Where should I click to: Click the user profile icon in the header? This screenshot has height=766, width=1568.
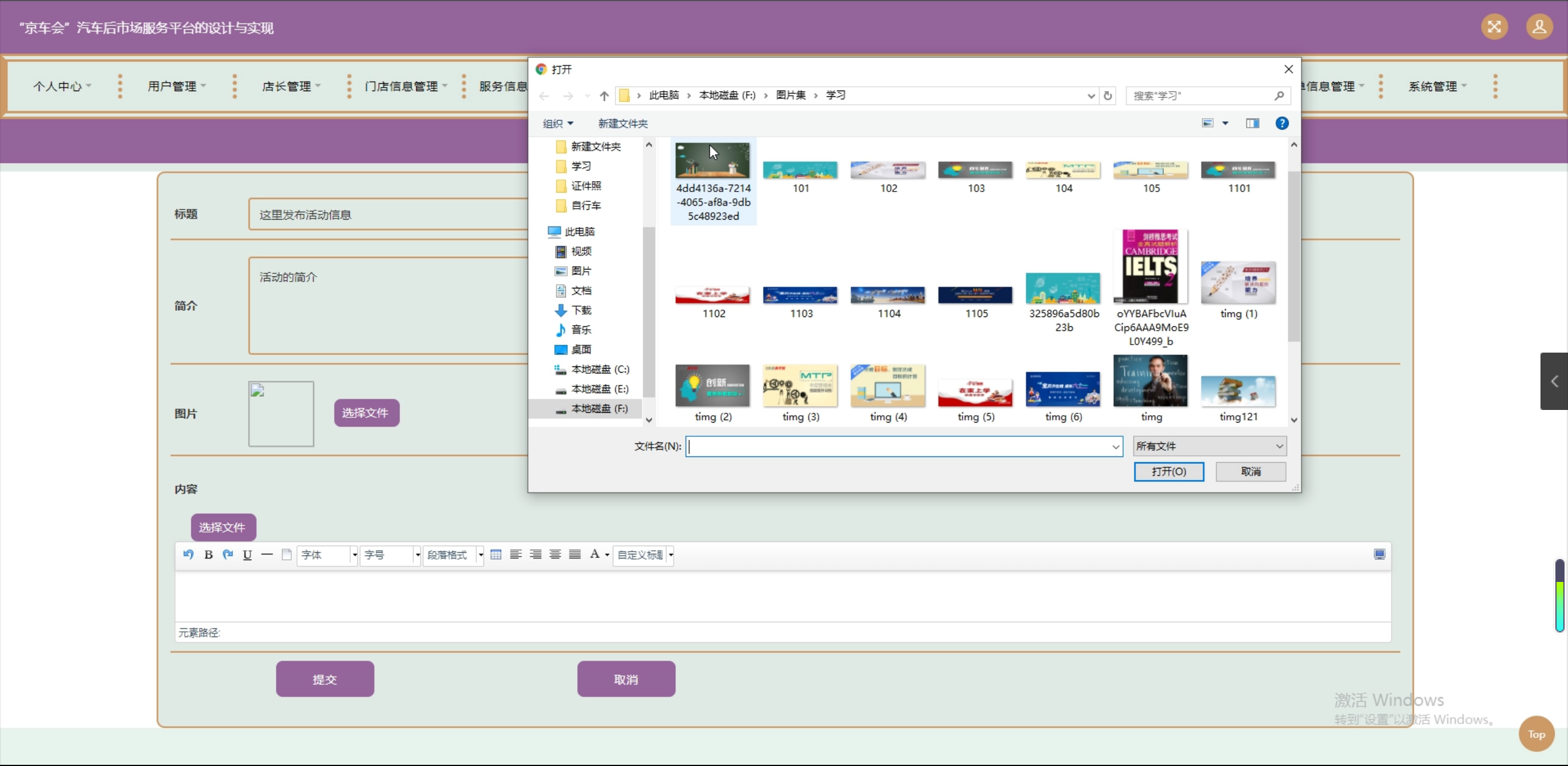[x=1539, y=27]
